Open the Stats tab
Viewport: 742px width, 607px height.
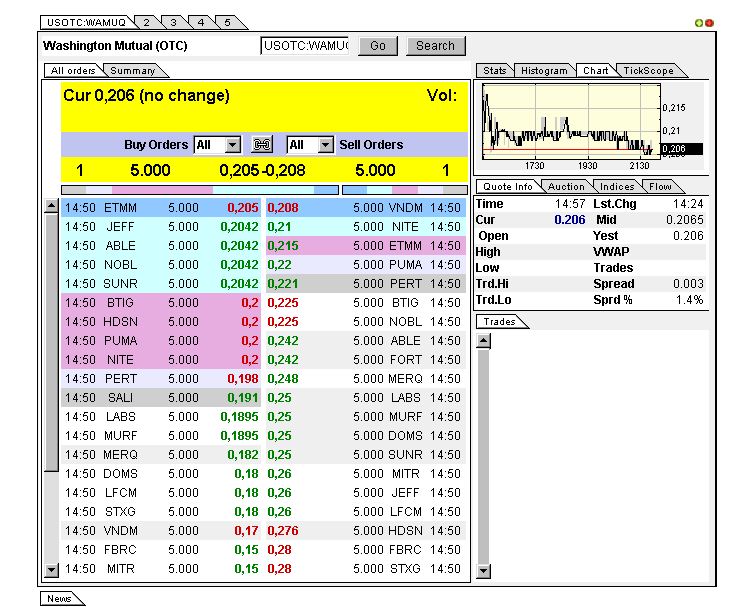click(495, 70)
